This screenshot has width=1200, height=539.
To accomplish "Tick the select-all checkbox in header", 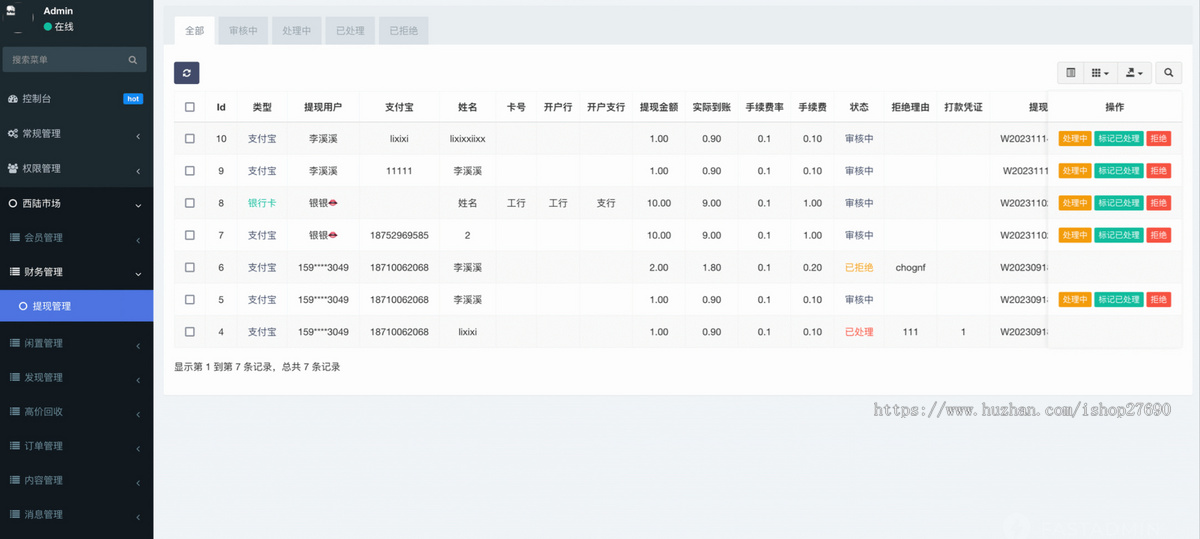I will pyautogui.click(x=190, y=107).
